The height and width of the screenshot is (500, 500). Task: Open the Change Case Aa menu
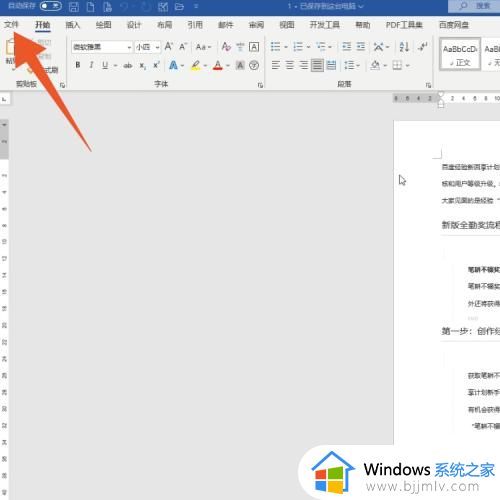click(x=203, y=47)
